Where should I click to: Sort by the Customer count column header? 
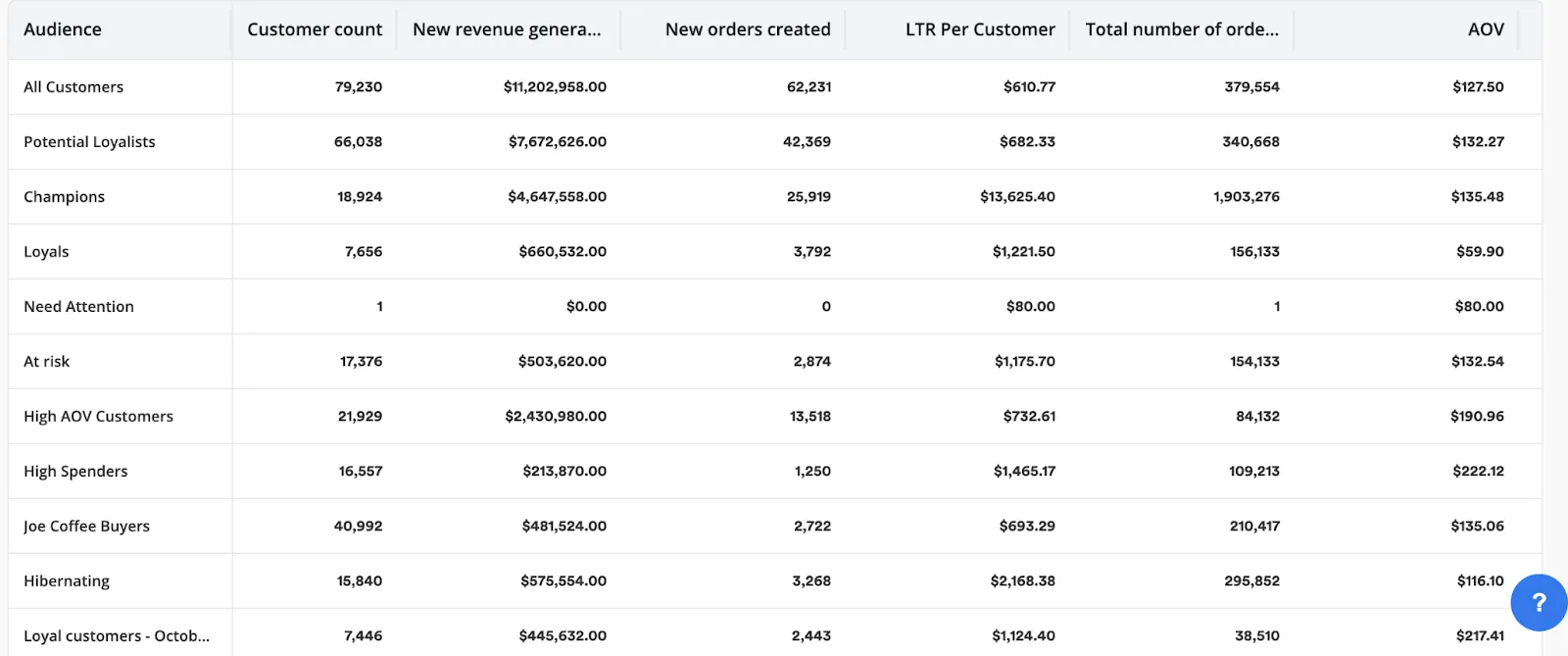315,29
